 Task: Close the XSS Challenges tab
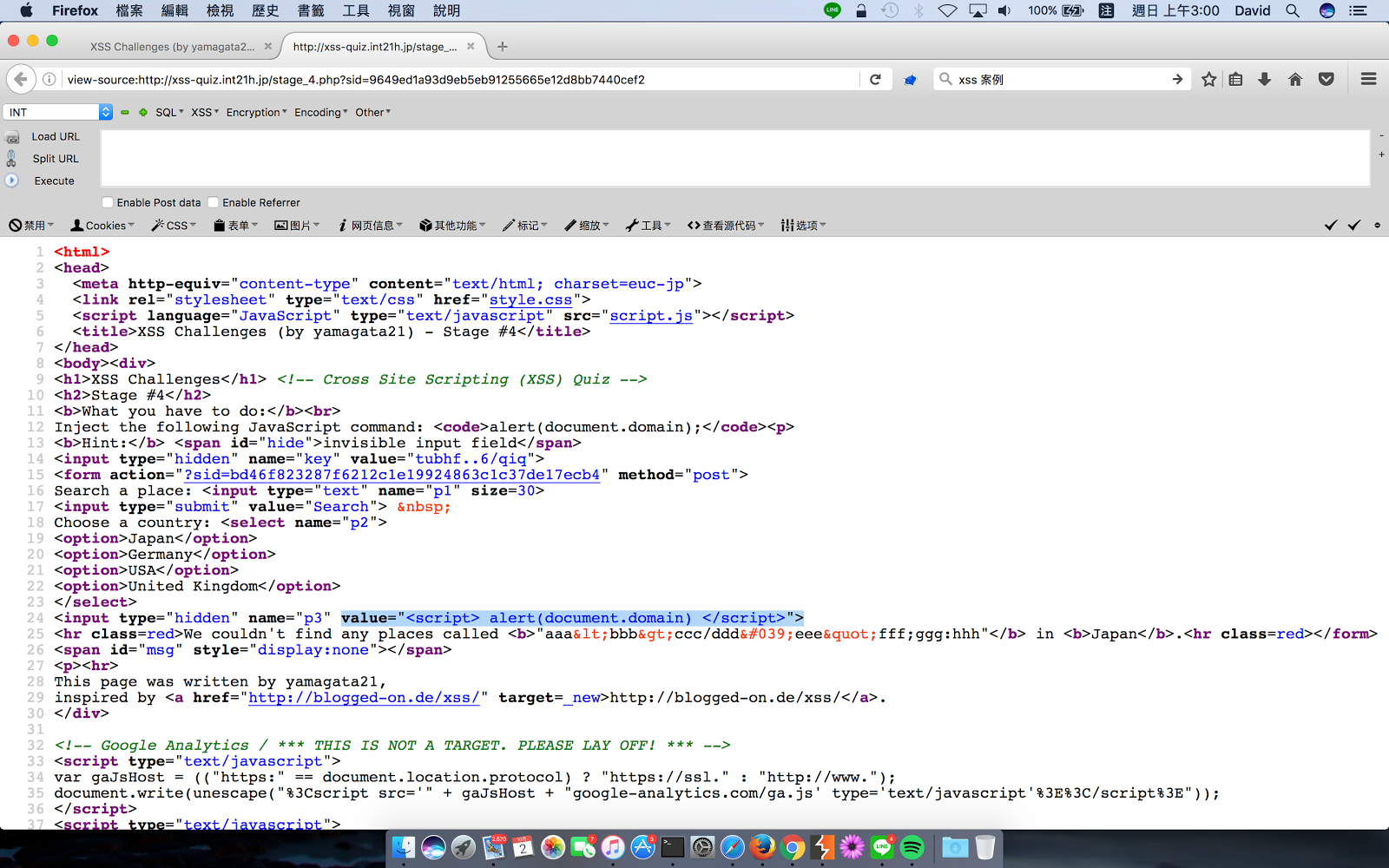(x=268, y=47)
